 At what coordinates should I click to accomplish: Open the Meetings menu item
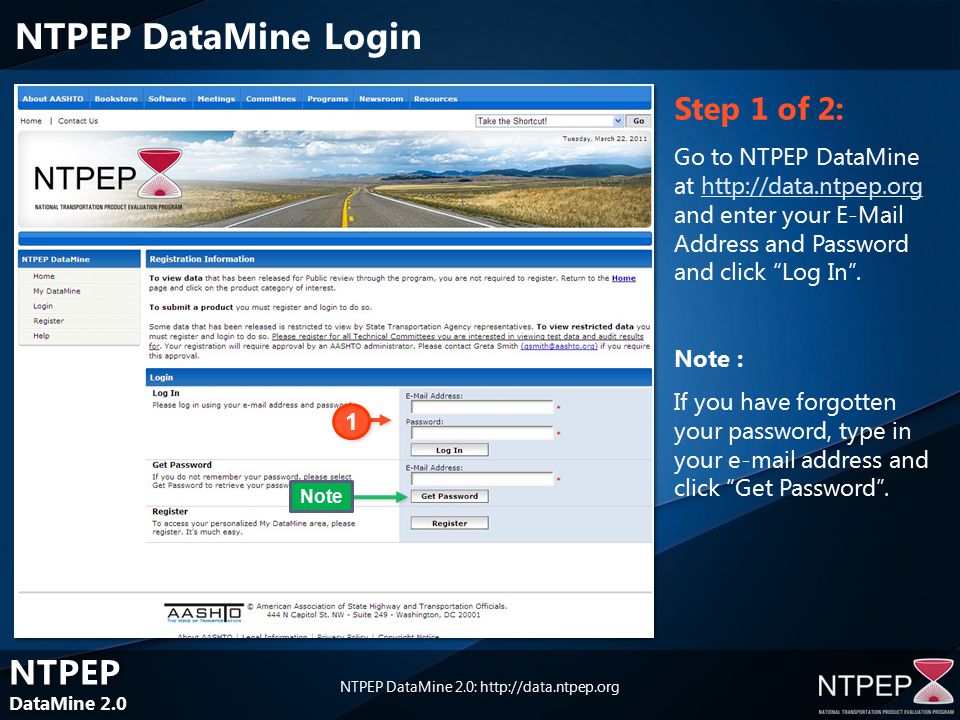216,99
